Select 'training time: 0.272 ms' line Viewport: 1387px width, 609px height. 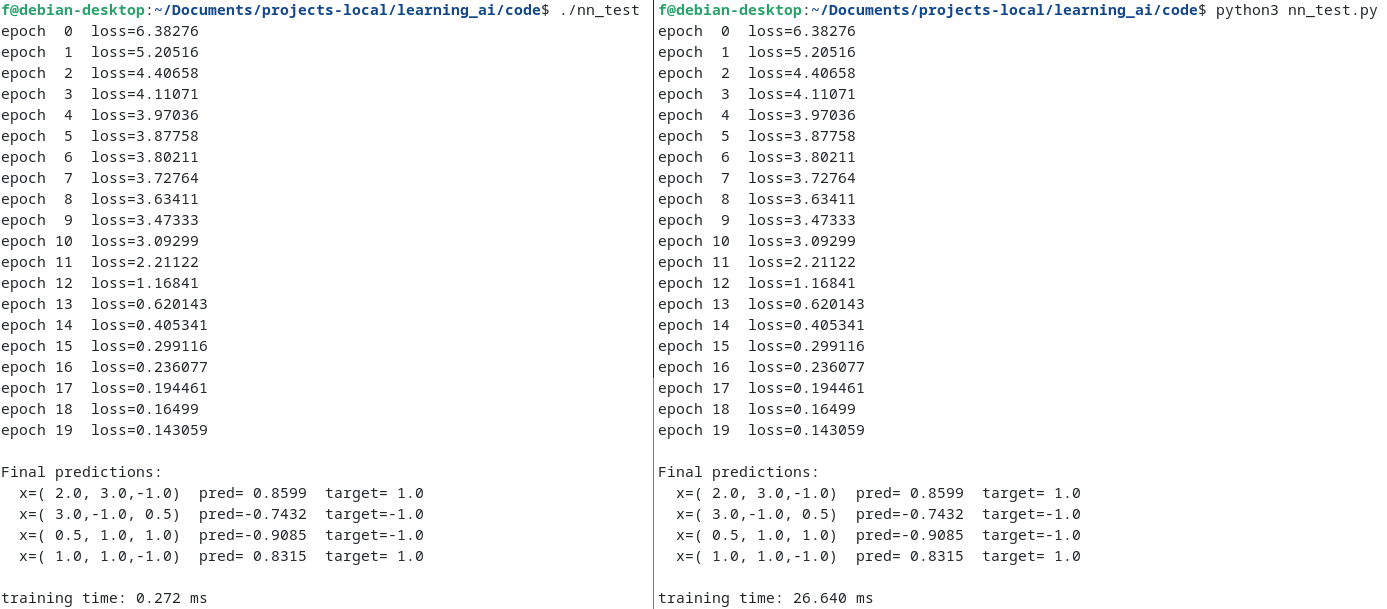click(104, 598)
